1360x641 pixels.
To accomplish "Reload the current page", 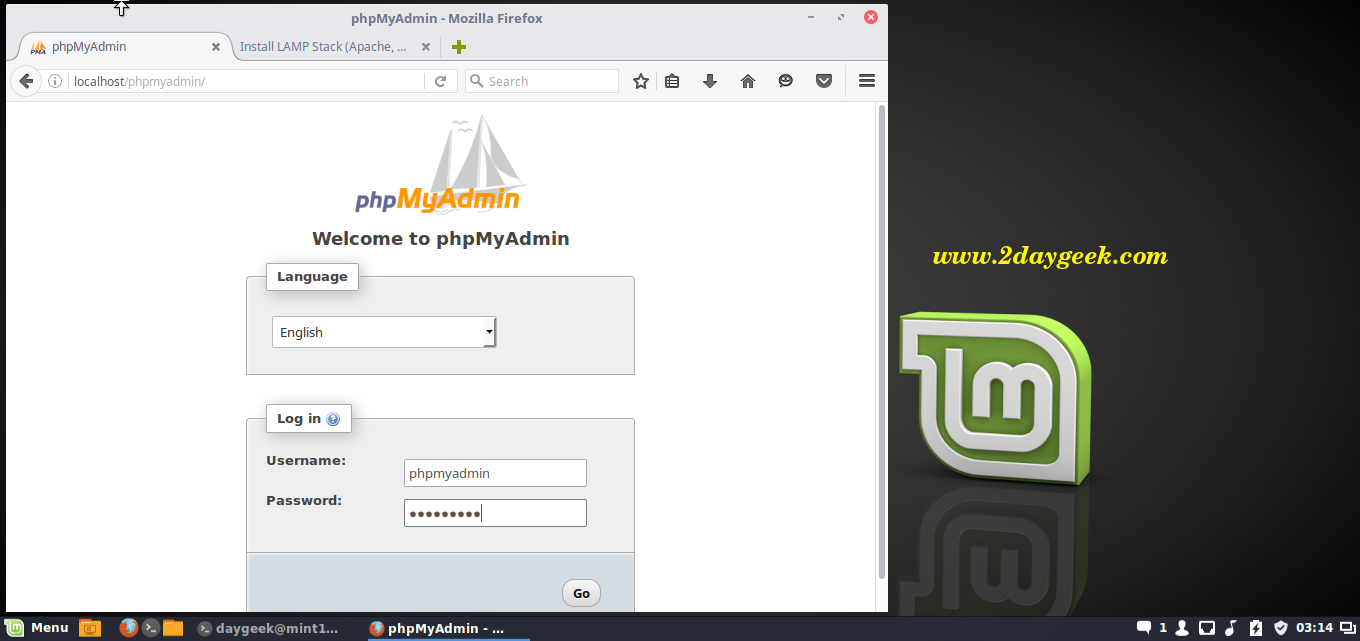I will click(x=440, y=81).
